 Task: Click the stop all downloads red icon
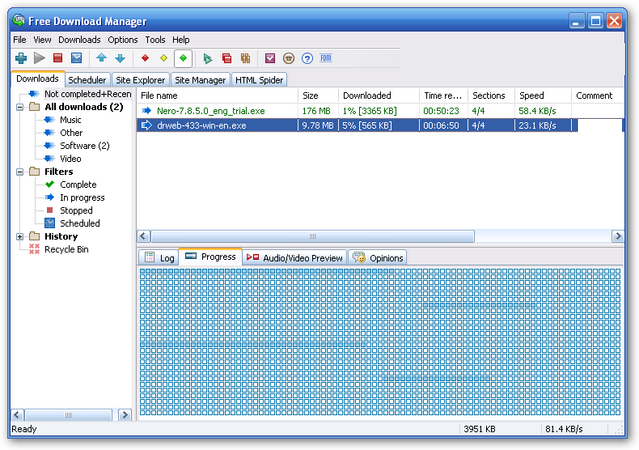[x=227, y=58]
